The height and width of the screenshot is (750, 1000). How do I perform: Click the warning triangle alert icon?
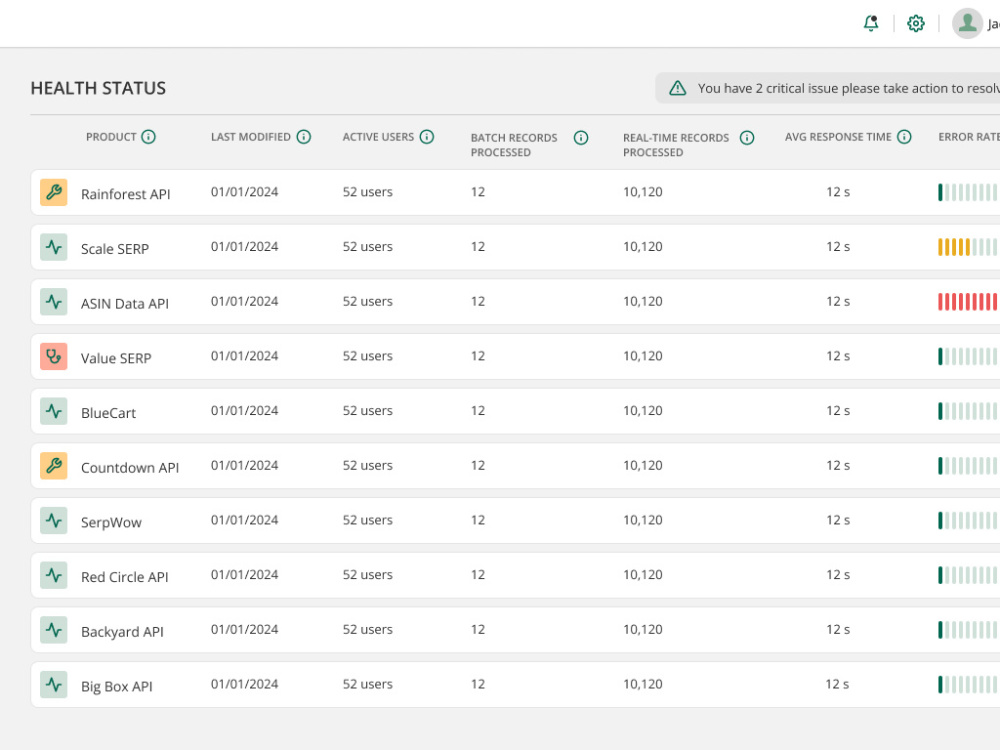click(x=677, y=88)
